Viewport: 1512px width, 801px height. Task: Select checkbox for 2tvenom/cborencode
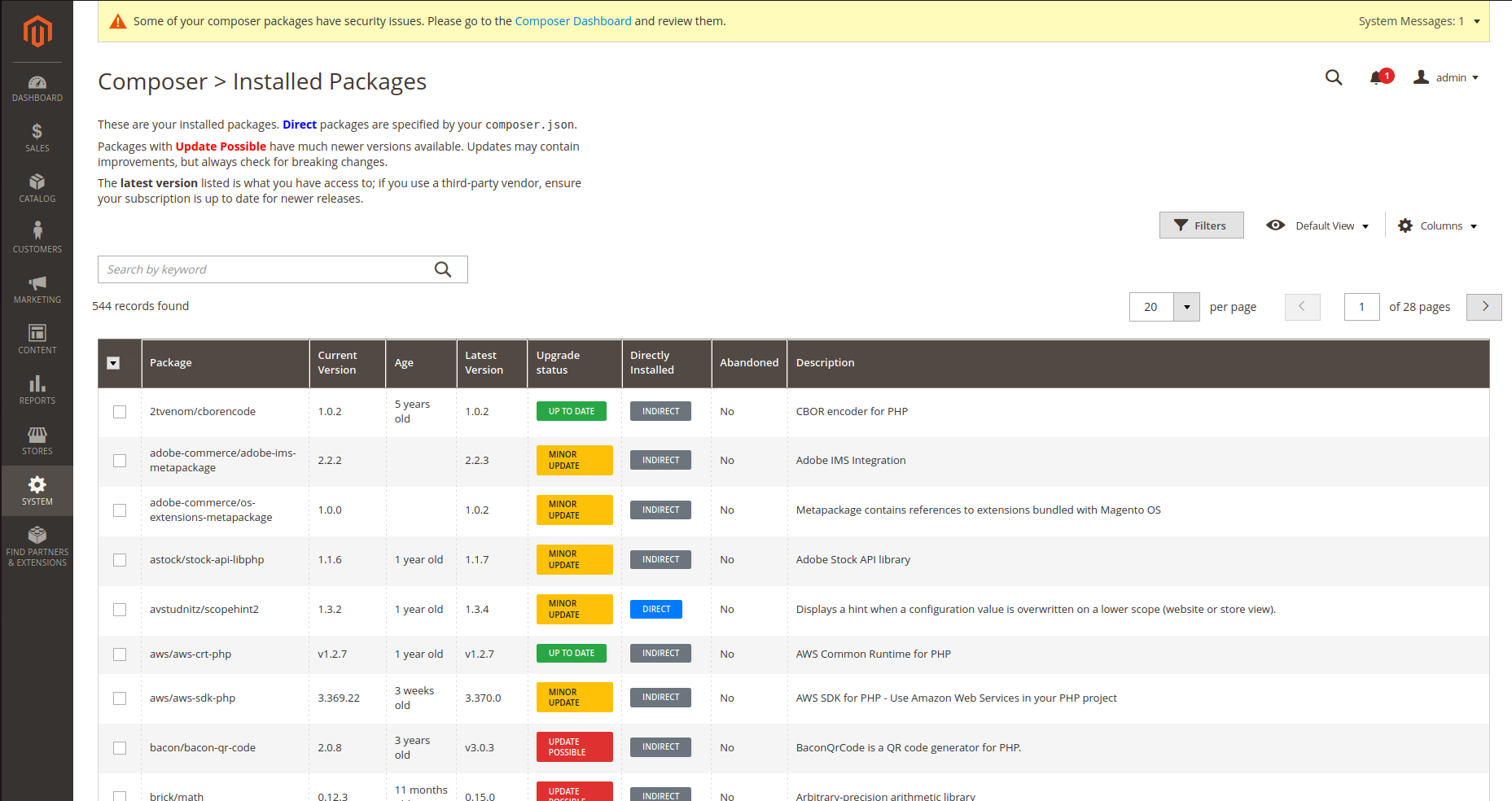click(x=120, y=412)
